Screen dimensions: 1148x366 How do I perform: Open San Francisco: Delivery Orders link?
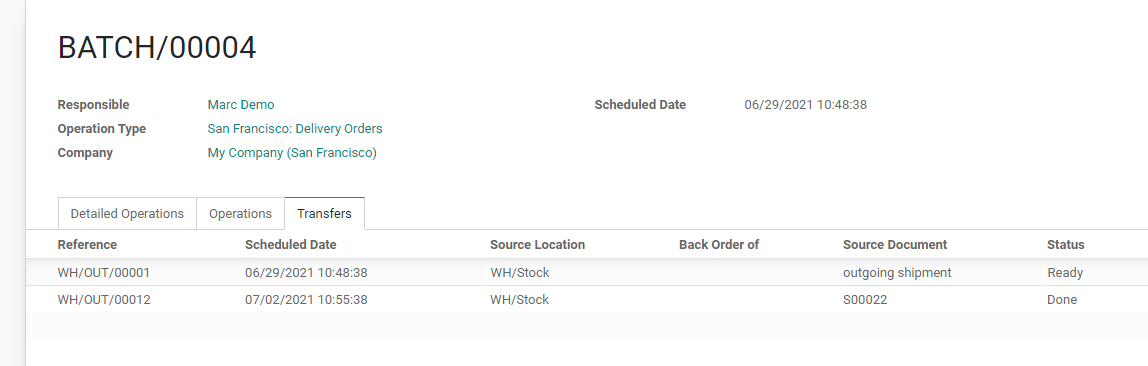click(295, 129)
